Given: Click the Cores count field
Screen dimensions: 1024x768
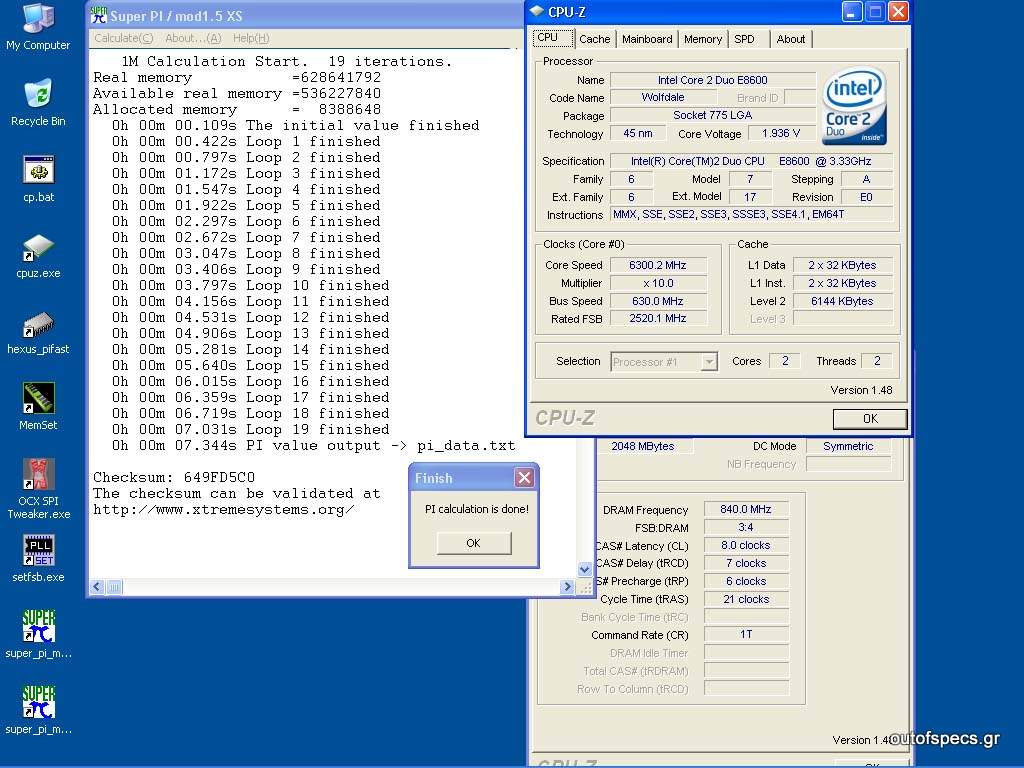Looking at the screenshot, I should pos(785,361).
